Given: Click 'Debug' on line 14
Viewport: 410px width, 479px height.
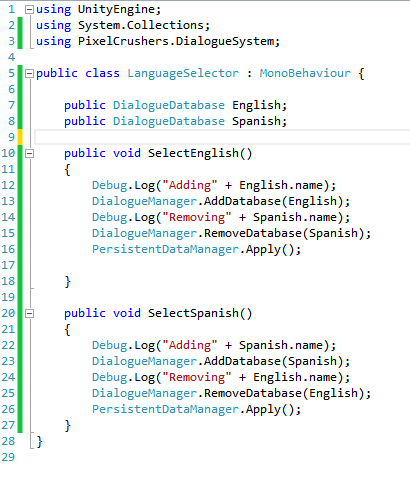Looking at the screenshot, I should (x=110, y=217).
